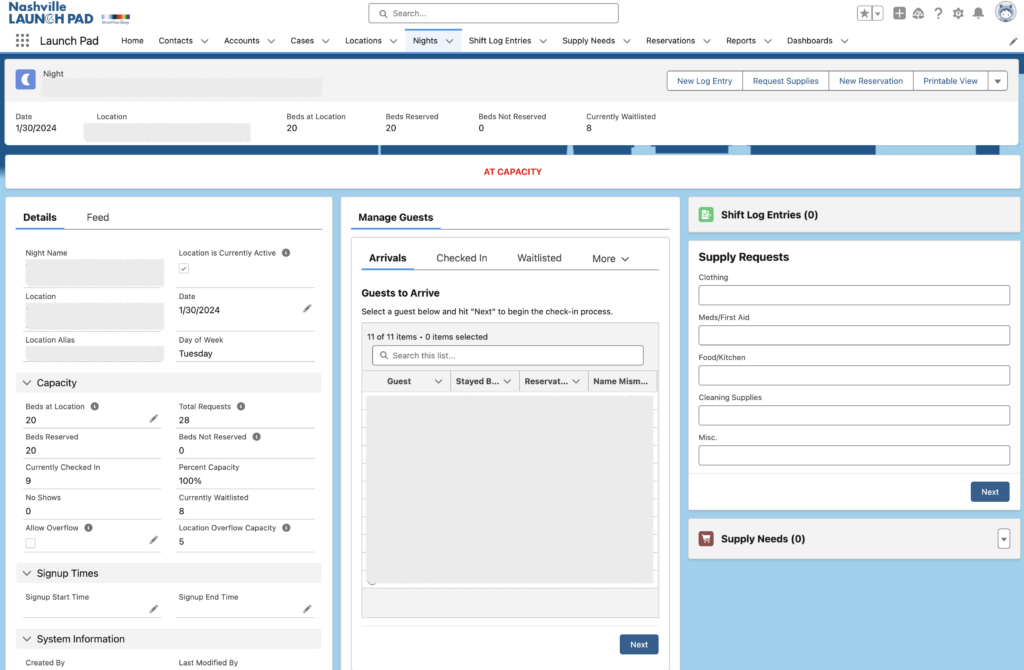Click the edit navigation pencil icon

(1013, 41)
